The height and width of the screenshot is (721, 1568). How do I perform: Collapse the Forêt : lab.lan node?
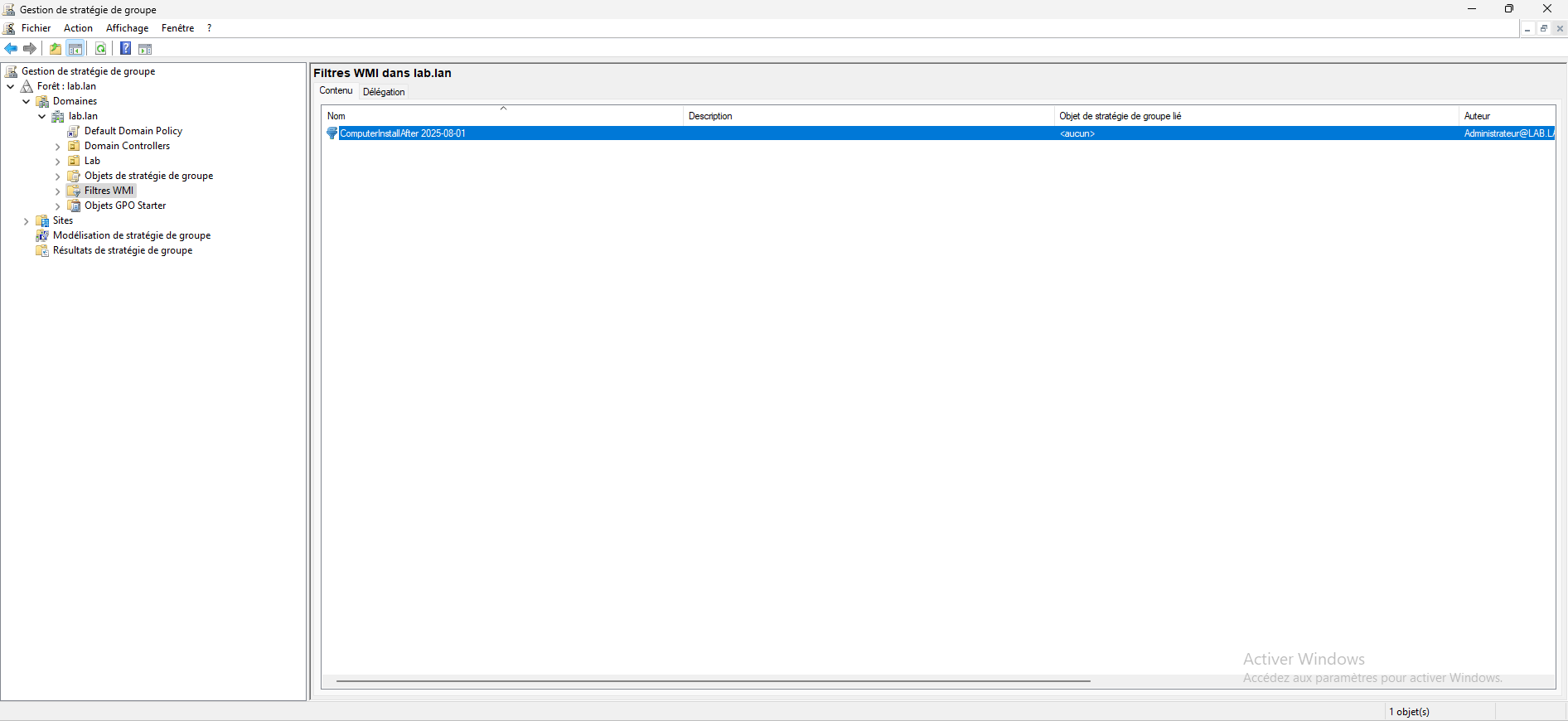(x=10, y=86)
